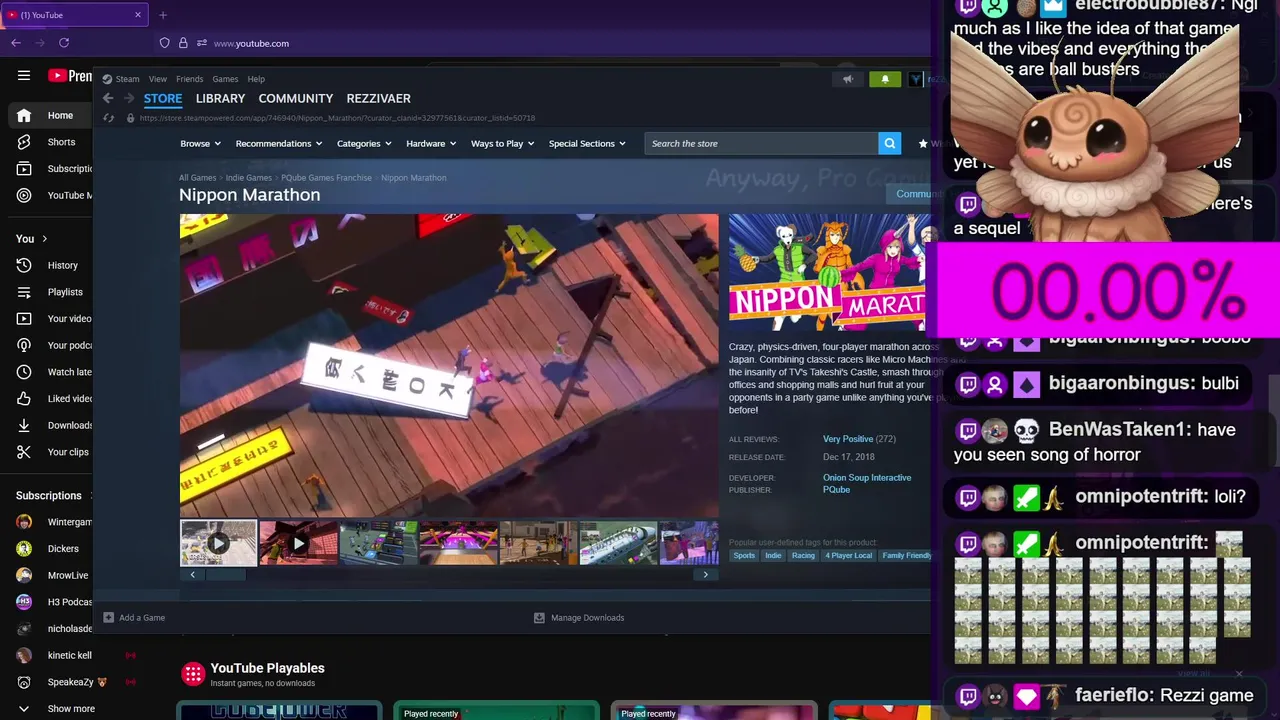
Task: Click Steam page refresh icon
Action: coord(108,118)
